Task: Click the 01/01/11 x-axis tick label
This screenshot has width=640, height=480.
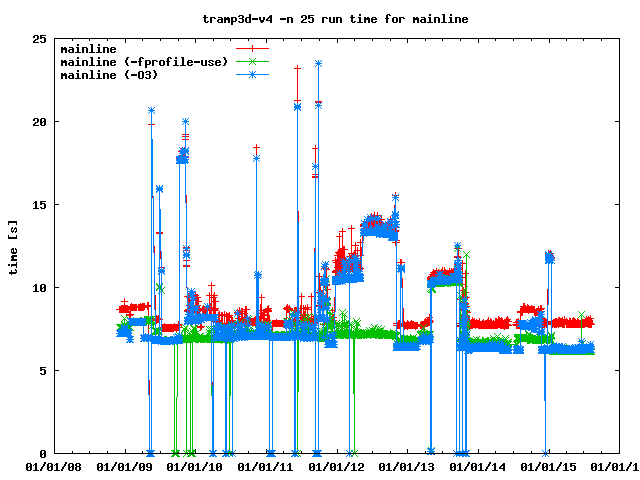Action: click(267, 466)
